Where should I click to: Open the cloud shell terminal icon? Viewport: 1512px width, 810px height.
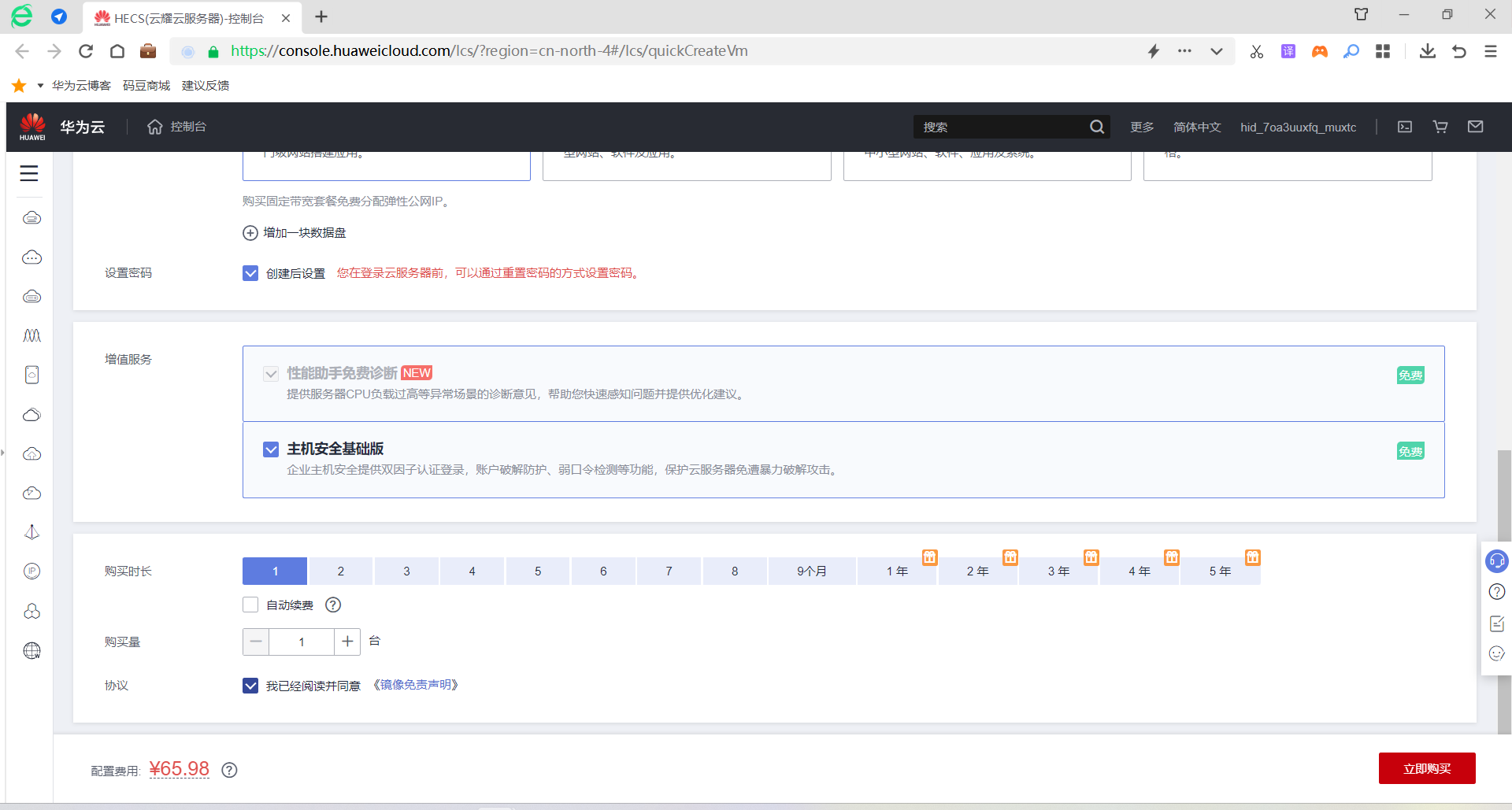pos(1405,127)
